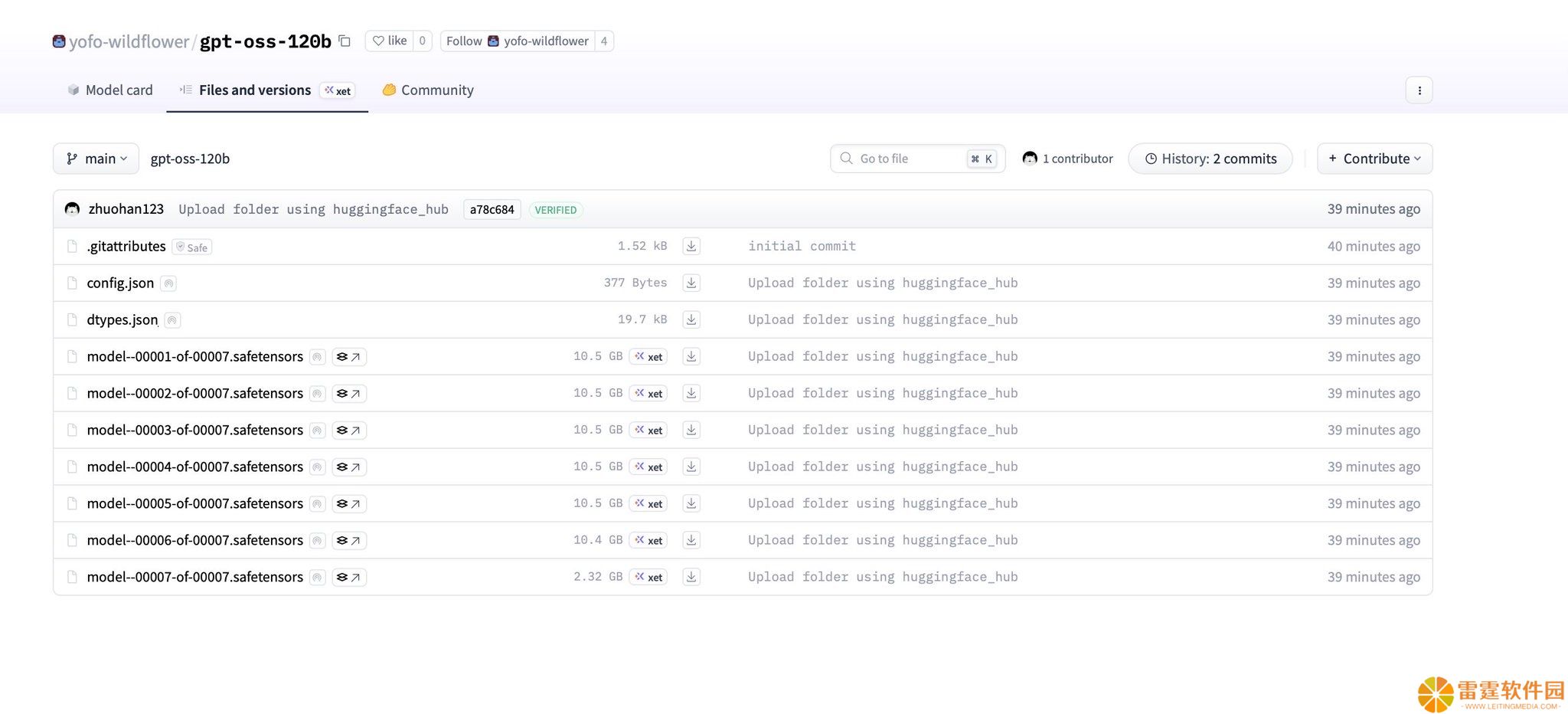Open History: 2 commits
This screenshot has height=714, width=1568.
pyautogui.click(x=1210, y=159)
